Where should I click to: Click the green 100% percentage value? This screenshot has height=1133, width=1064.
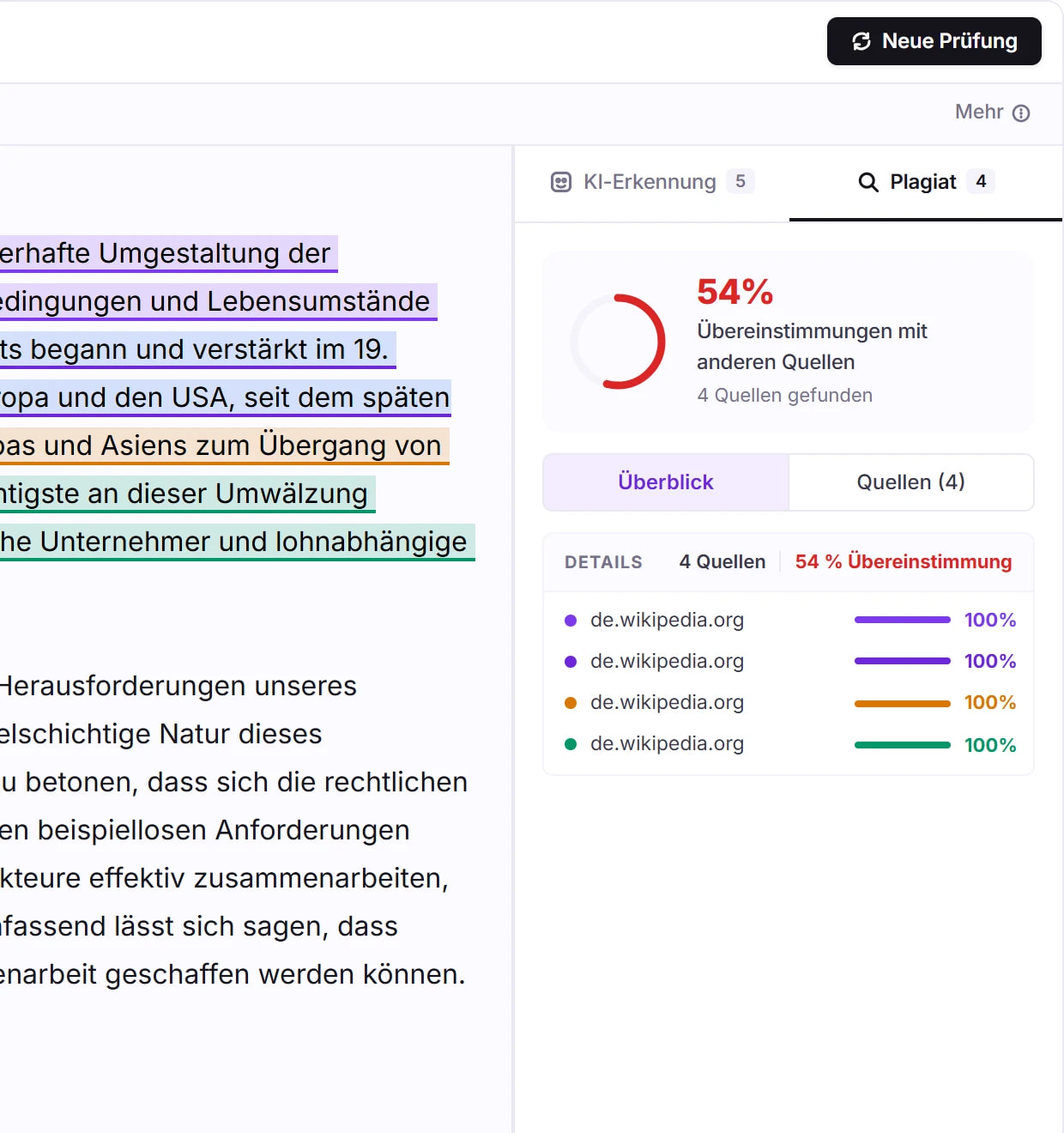pos(990,745)
